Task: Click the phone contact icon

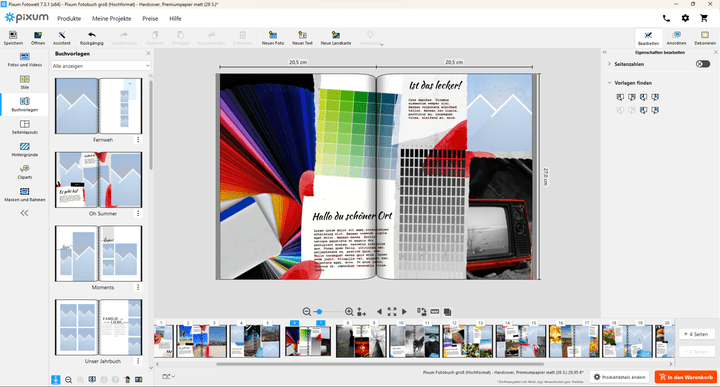Action: tap(666, 18)
